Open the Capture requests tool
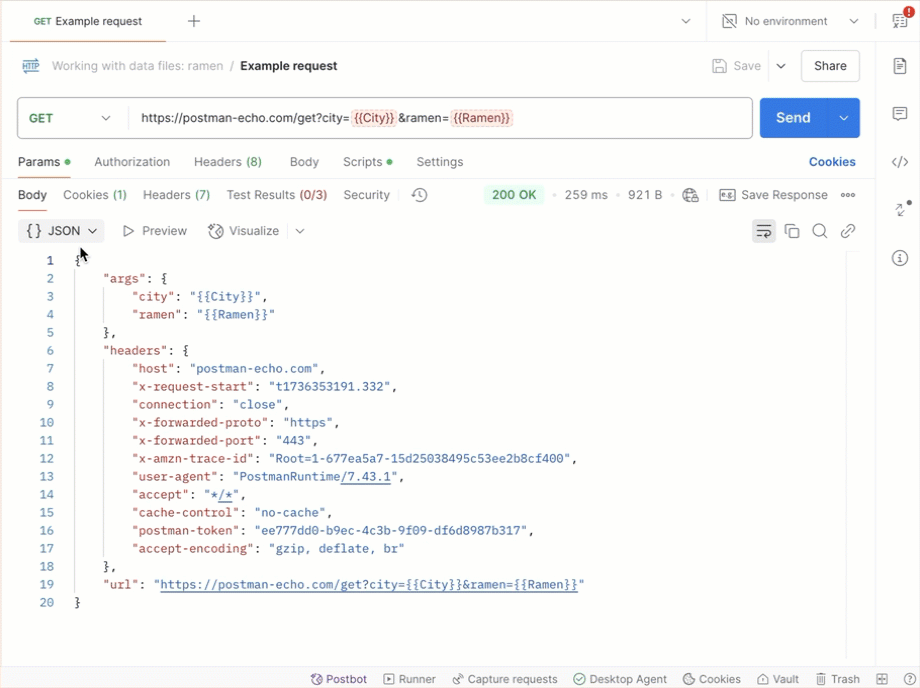 pos(505,679)
